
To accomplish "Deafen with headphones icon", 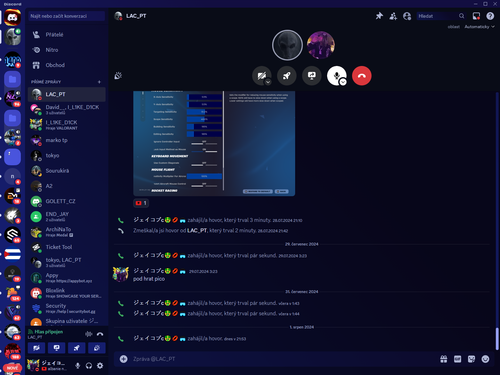I will [89, 366].
